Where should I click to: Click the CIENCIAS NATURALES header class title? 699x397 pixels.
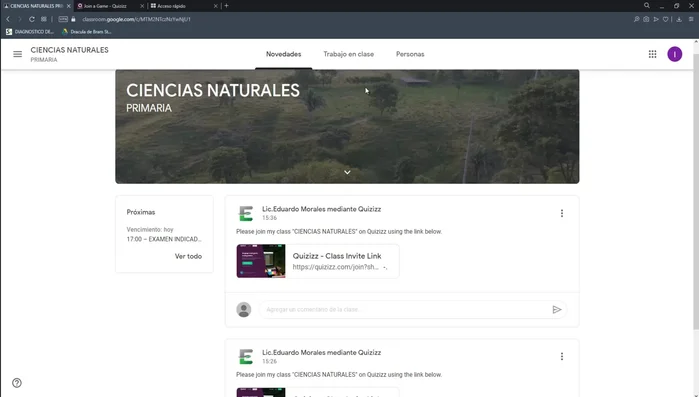70,50
